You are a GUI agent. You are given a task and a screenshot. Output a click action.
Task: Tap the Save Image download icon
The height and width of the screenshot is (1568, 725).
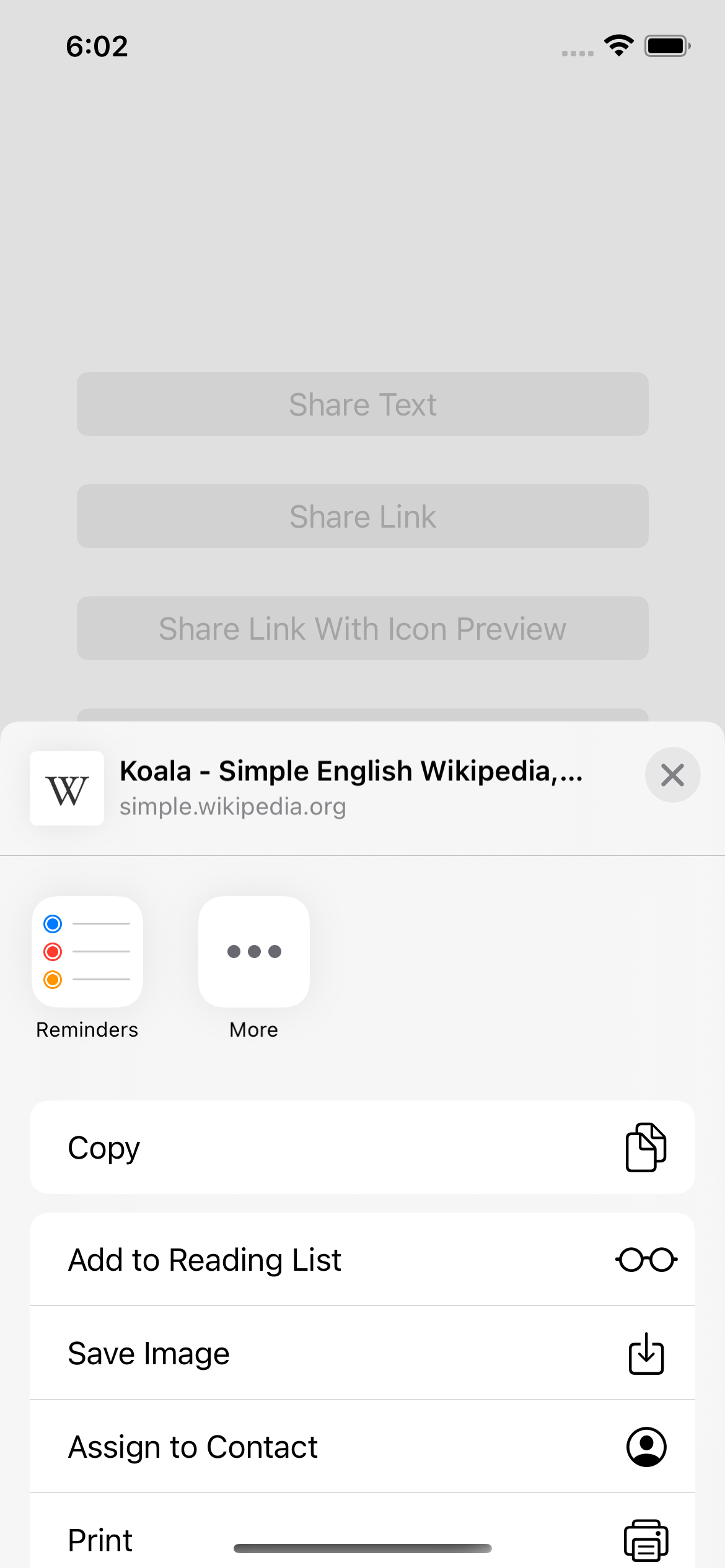click(x=646, y=1353)
